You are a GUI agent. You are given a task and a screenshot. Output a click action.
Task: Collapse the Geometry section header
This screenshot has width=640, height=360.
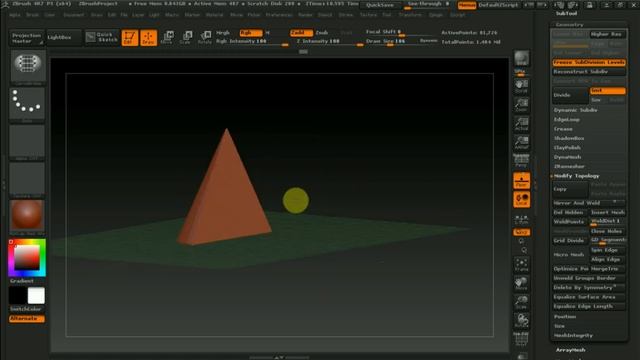[x=569, y=25]
